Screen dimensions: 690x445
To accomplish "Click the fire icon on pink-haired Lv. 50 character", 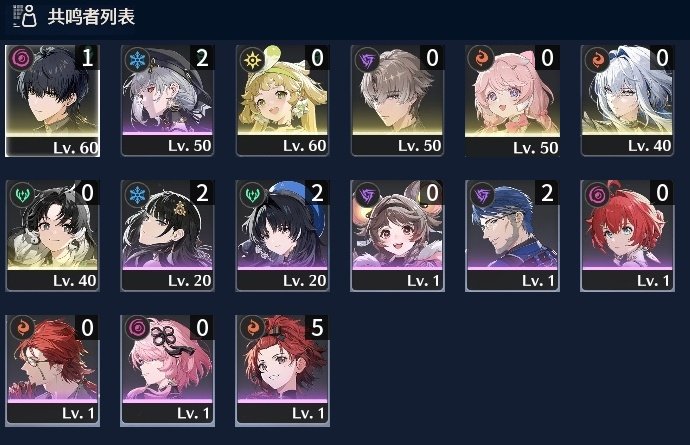I will [x=481, y=59].
